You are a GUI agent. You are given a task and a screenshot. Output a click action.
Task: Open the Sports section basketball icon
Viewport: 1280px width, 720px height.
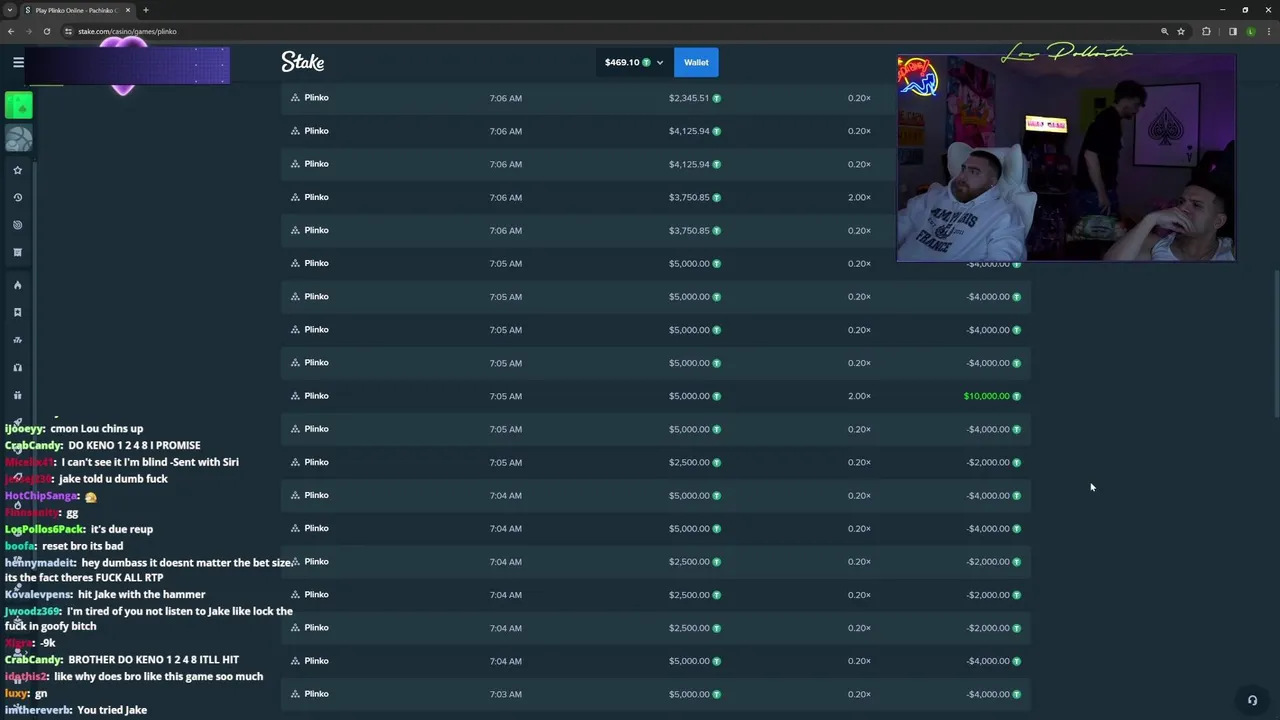click(x=19, y=138)
